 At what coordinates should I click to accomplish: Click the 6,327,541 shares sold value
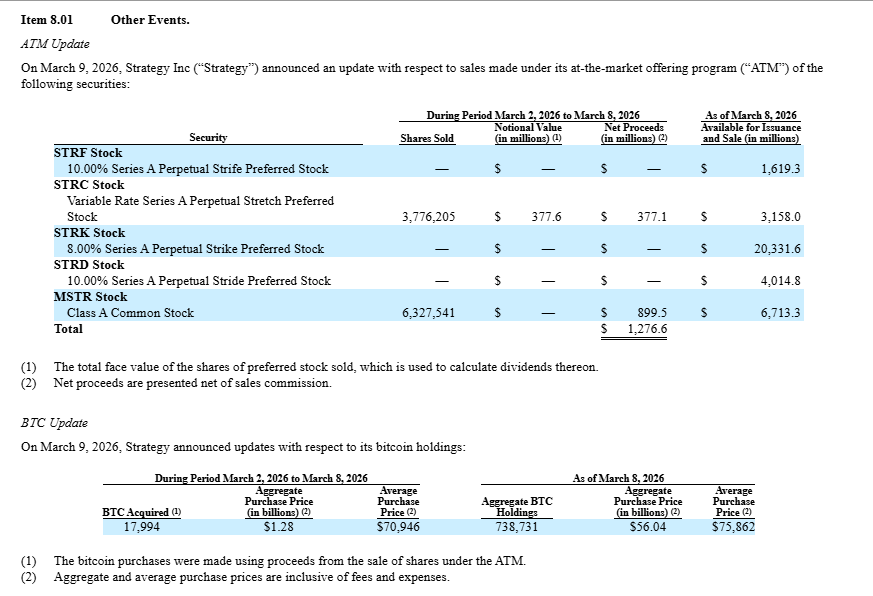tap(428, 313)
